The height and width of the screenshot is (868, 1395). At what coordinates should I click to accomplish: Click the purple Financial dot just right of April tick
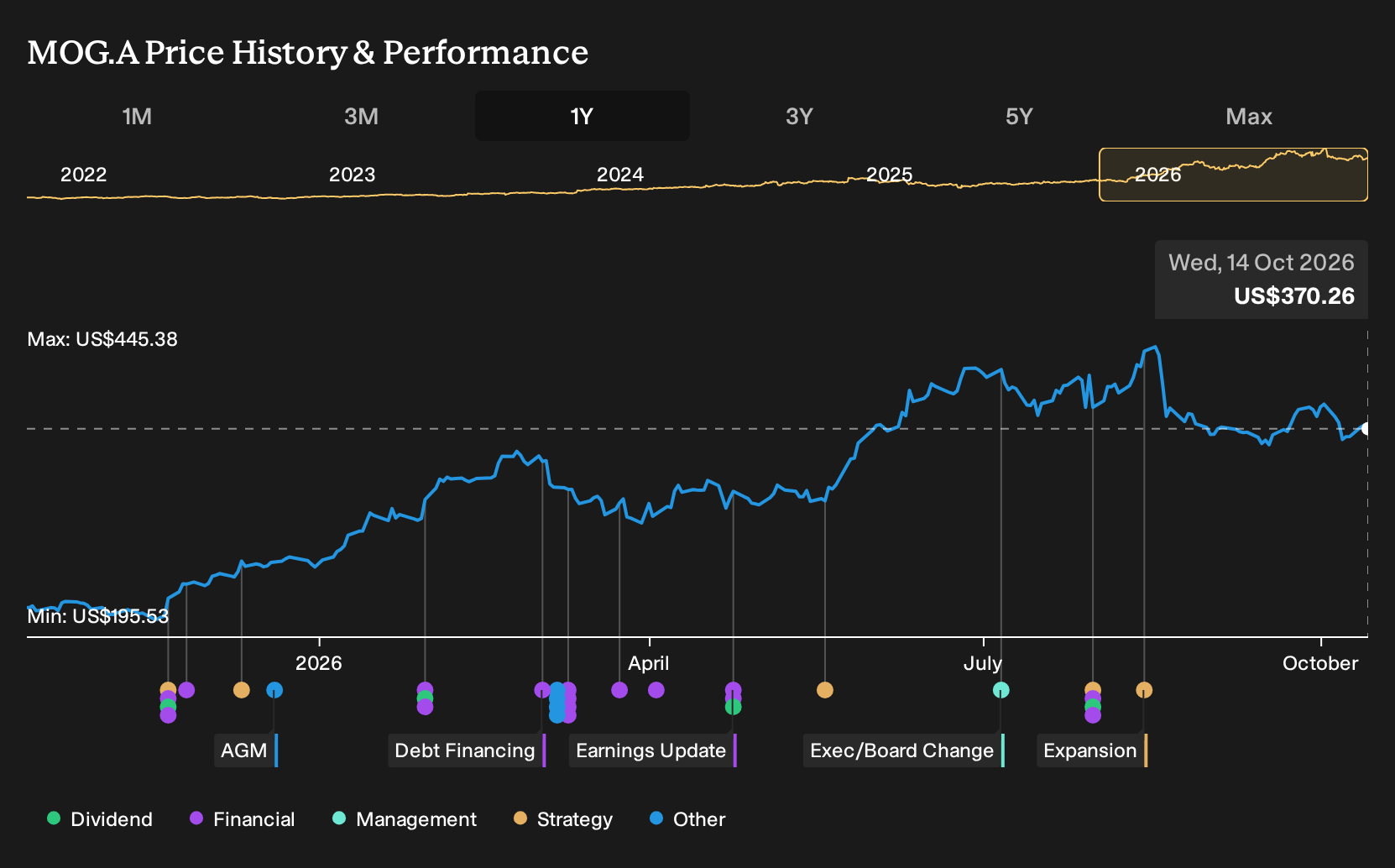point(656,690)
